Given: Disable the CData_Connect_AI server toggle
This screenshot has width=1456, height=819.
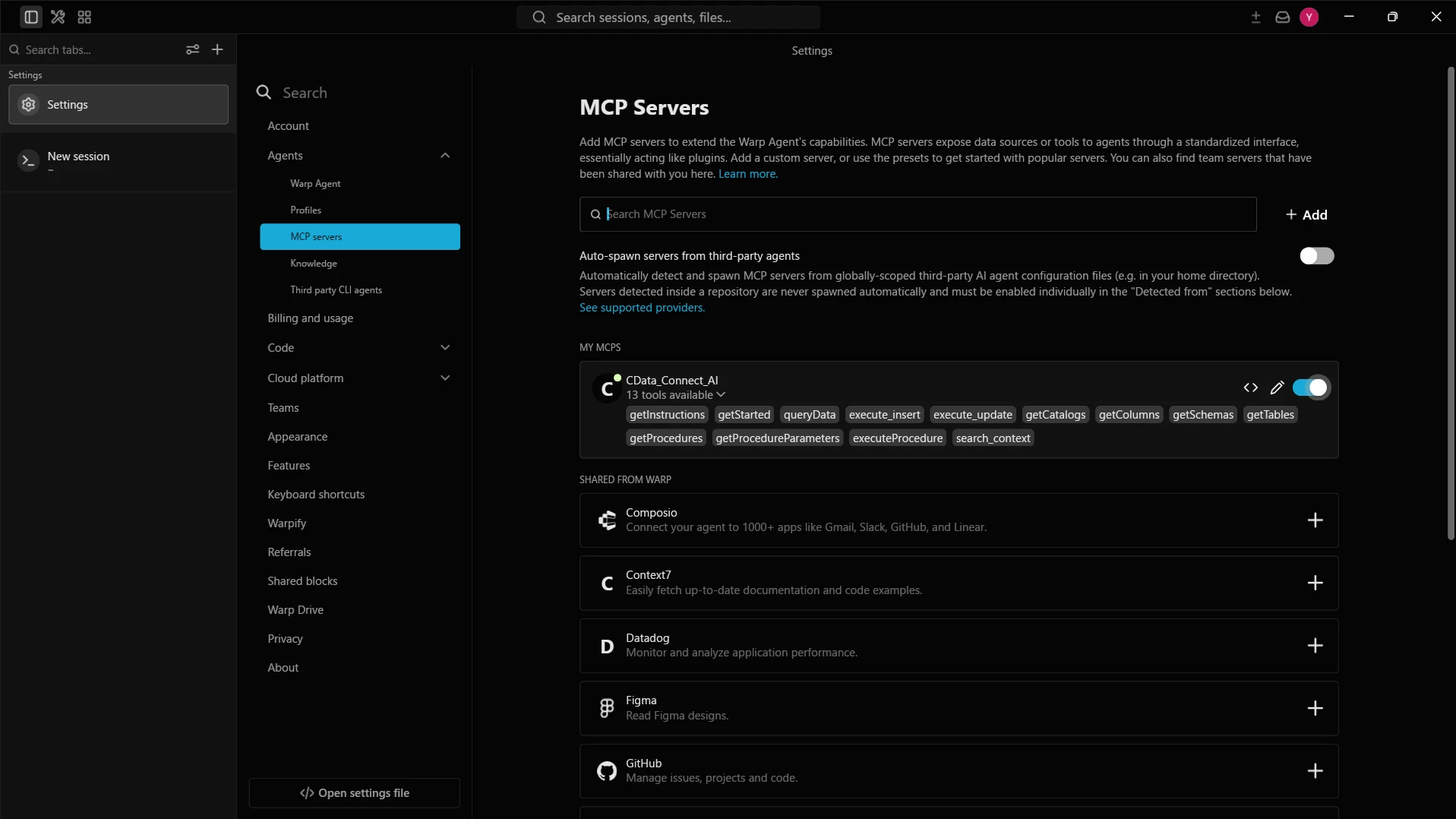Looking at the screenshot, I should click(x=1311, y=387).
